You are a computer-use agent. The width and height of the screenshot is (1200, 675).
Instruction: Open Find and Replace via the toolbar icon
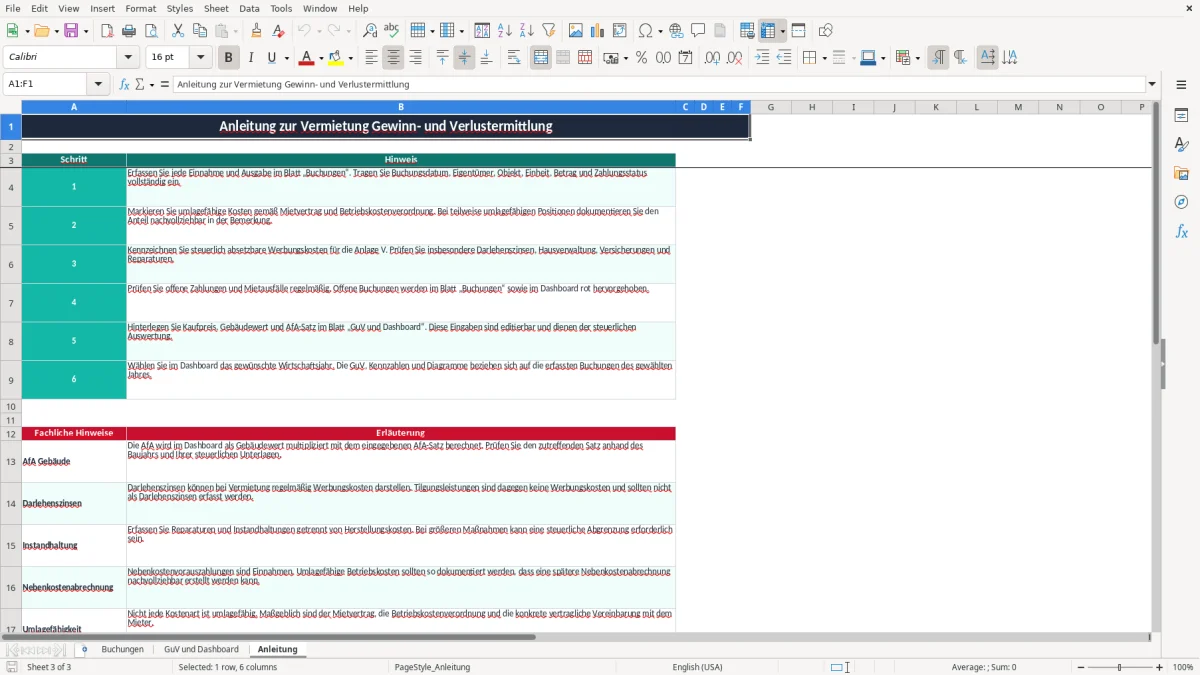click(370, 31)
